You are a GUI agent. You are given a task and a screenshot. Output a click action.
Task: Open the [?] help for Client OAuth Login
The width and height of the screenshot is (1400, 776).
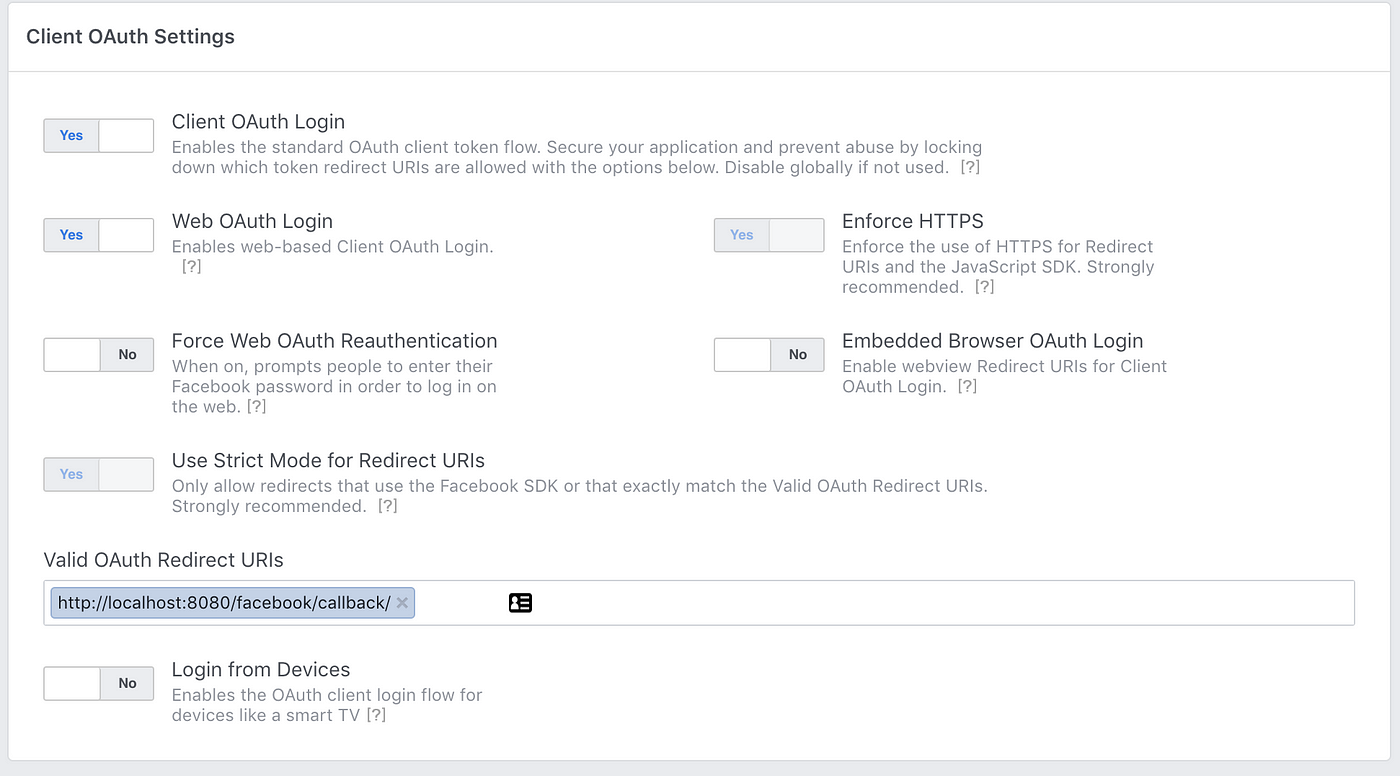tap(969, 167)
